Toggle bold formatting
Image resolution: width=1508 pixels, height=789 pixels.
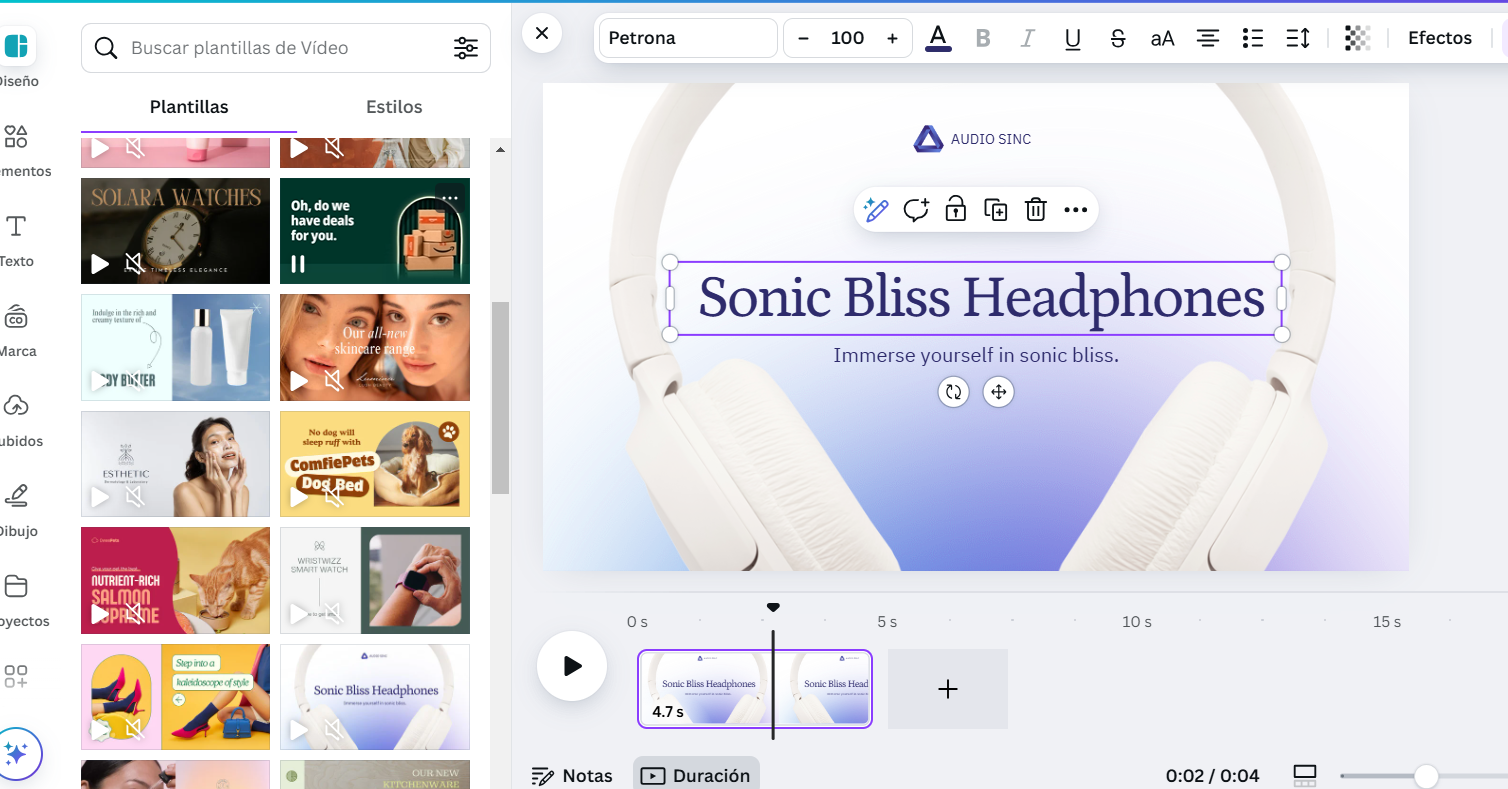pos(983,38)
